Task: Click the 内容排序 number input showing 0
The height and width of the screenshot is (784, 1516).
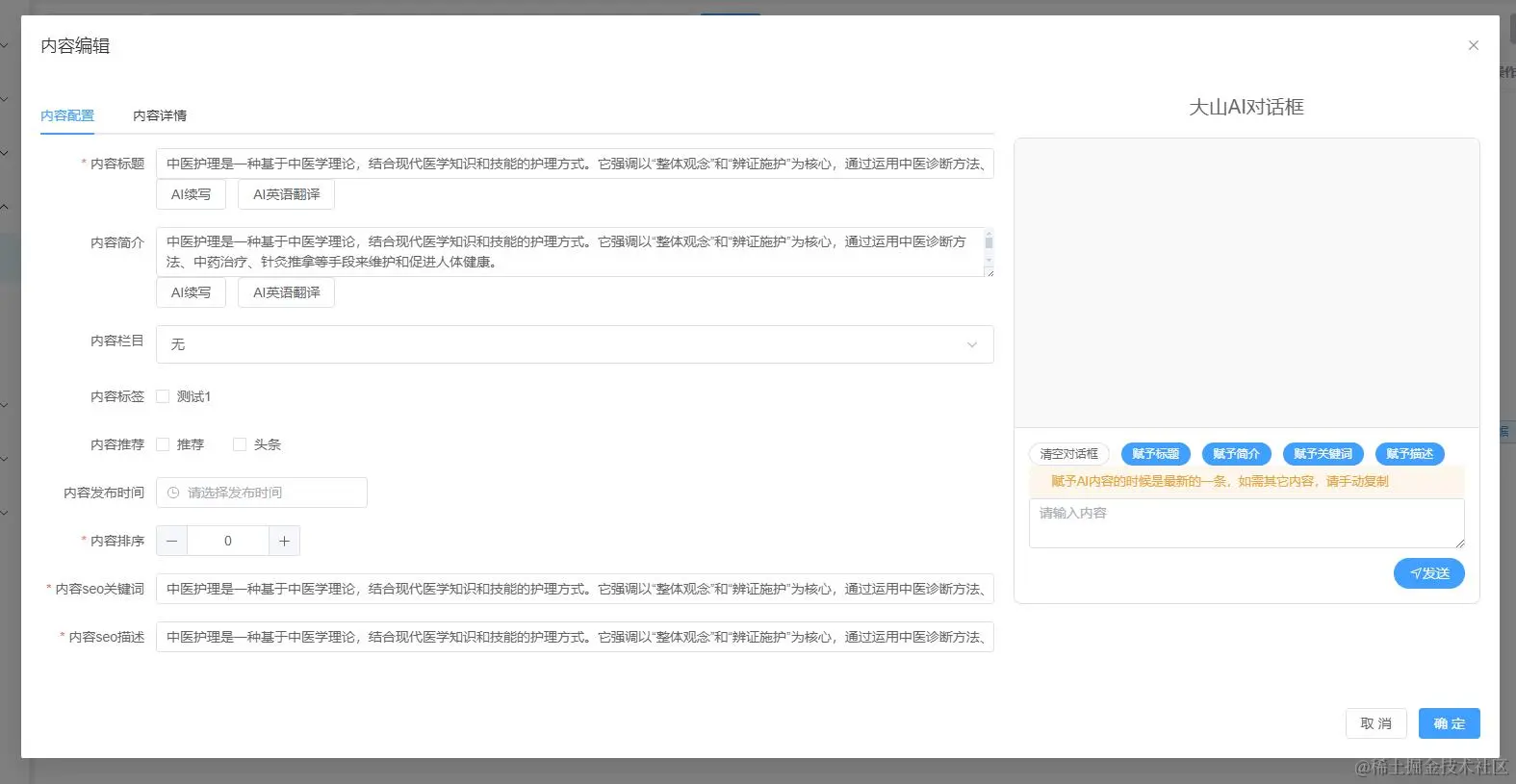Action: [x=228, y=541]
